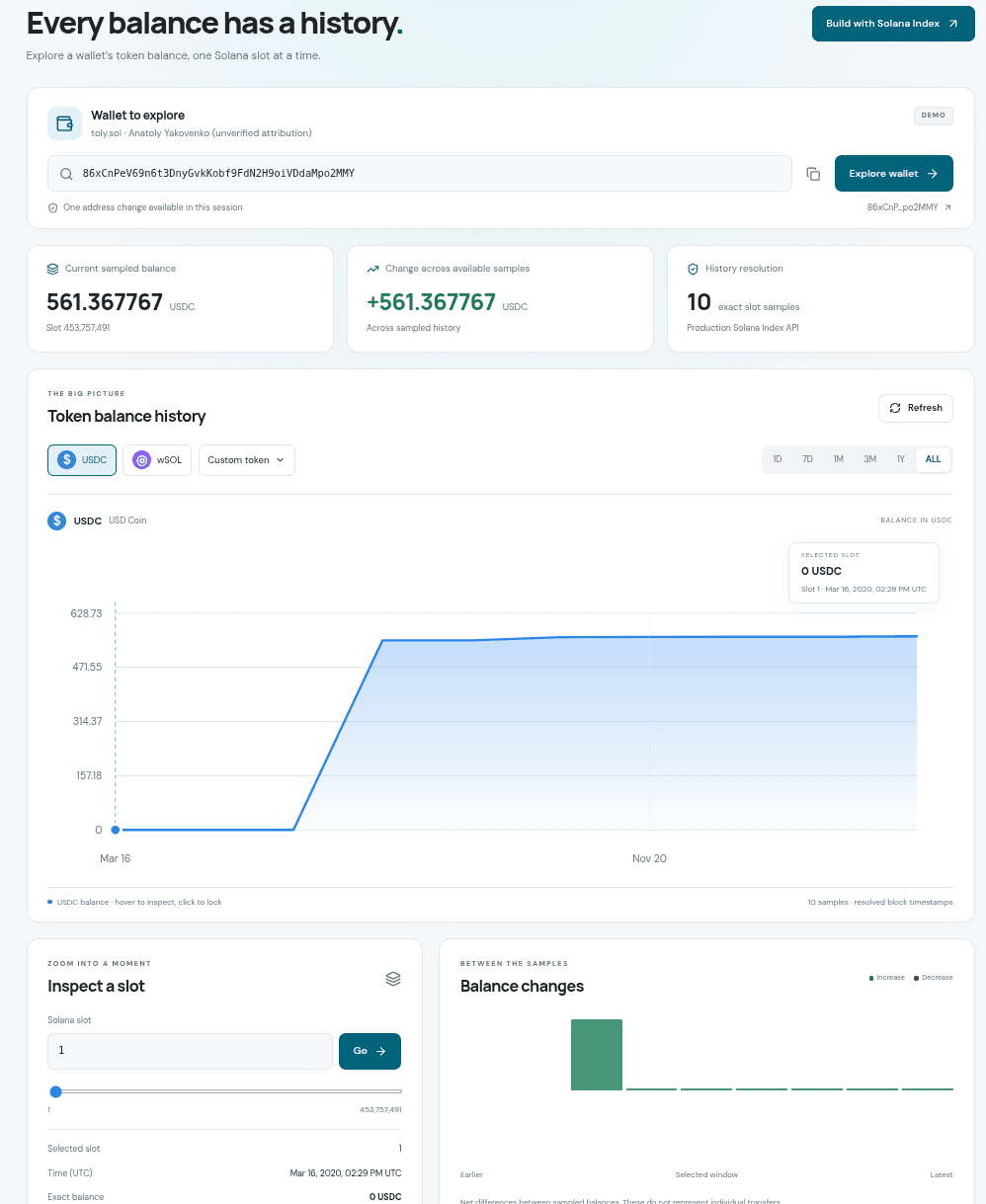Click the layers icon beside Current sampled balance
The width and height of the screenshot is (986, 1204).
pos(53,269)
